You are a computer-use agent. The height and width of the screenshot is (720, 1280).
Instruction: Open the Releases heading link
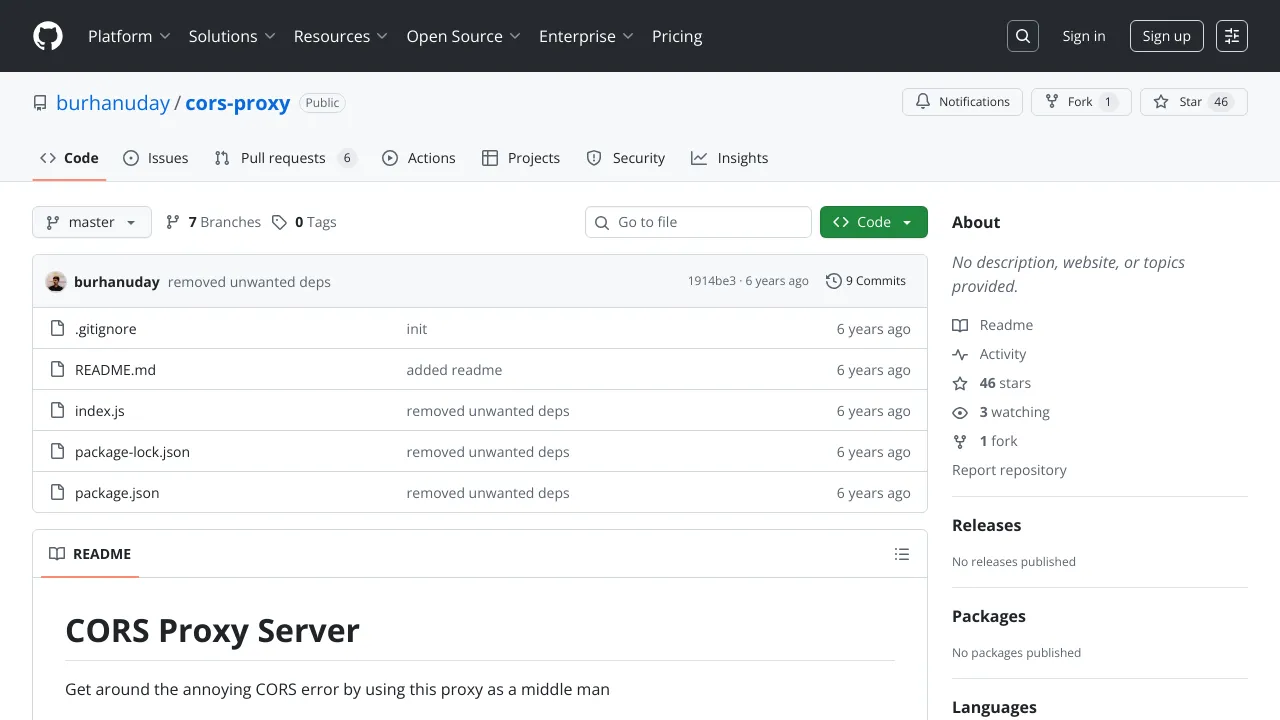987,525
